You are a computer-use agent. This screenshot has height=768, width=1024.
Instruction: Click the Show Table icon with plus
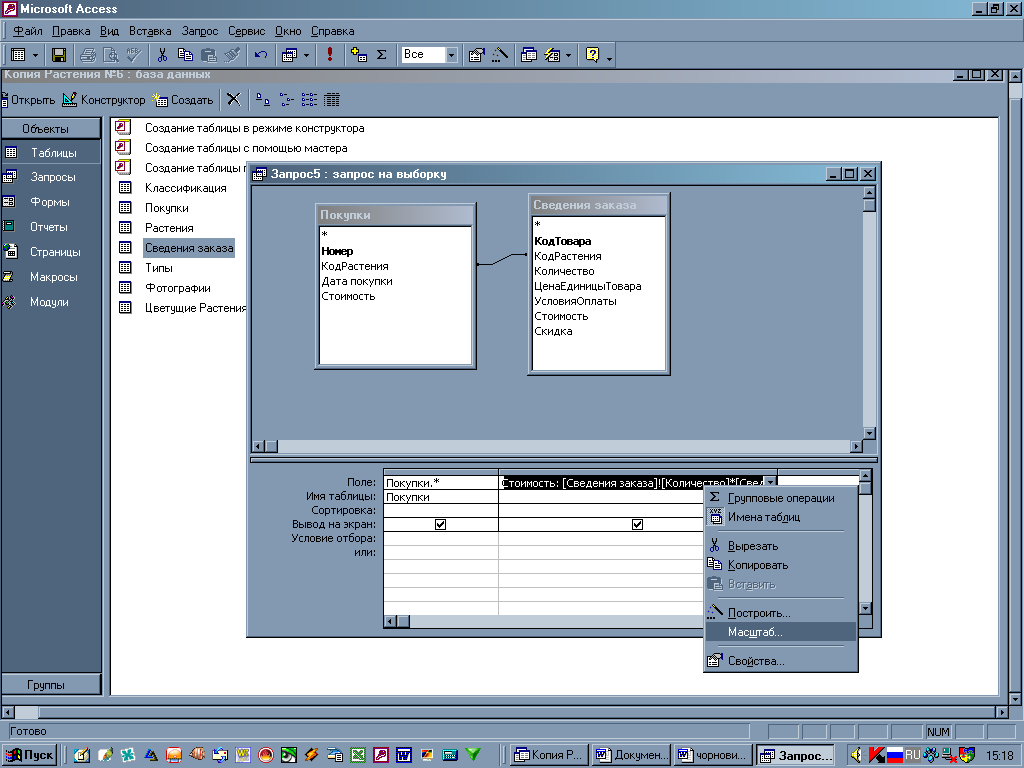point(359,56)
